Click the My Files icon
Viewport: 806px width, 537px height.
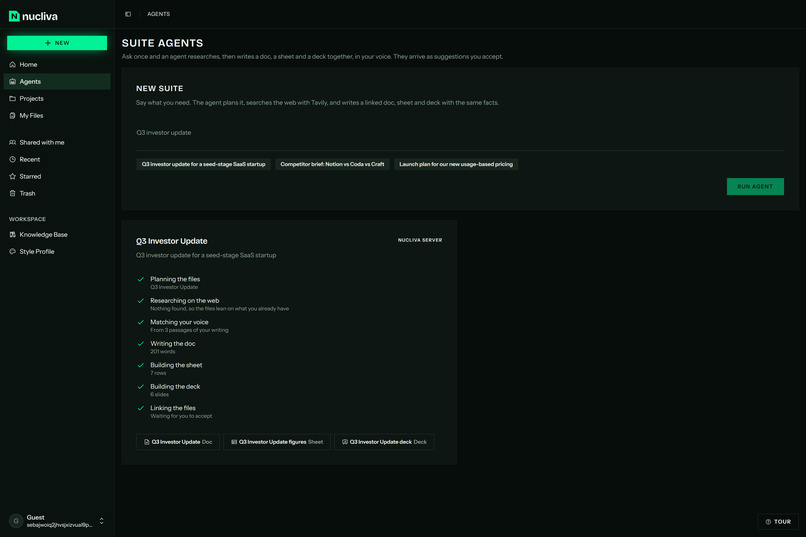[x=12, y=116]
